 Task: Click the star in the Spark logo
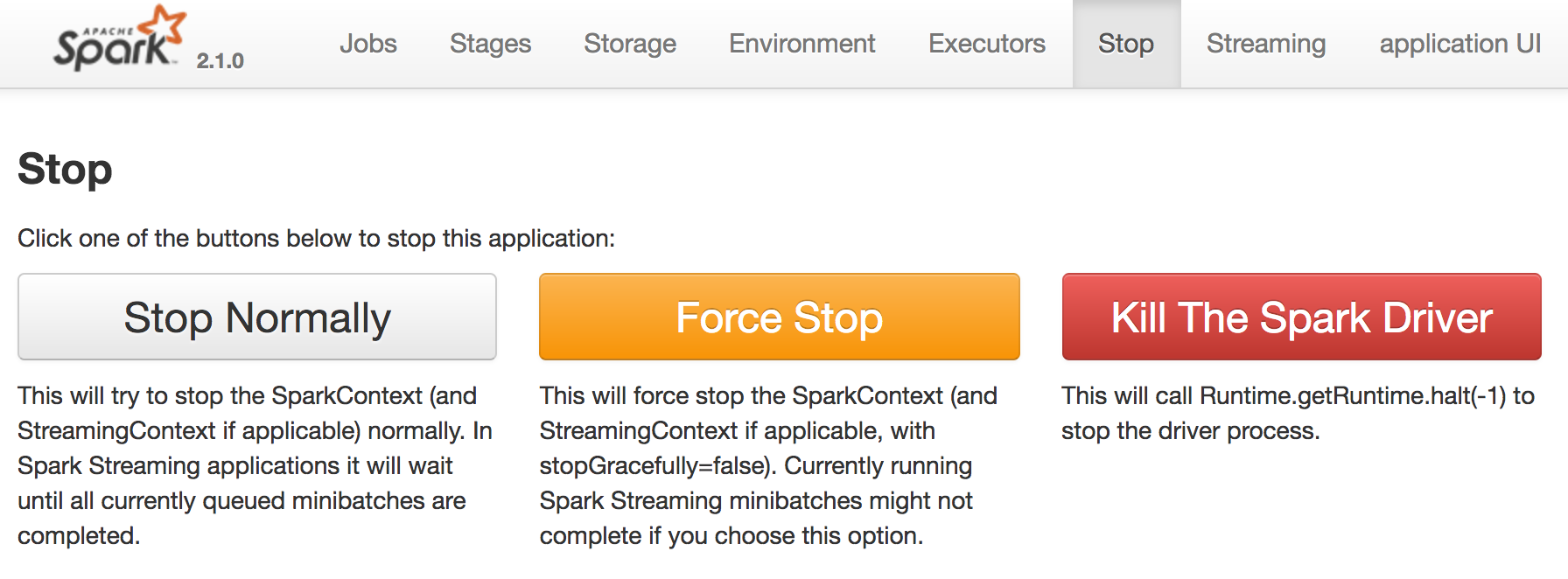(x=166, y=23)
